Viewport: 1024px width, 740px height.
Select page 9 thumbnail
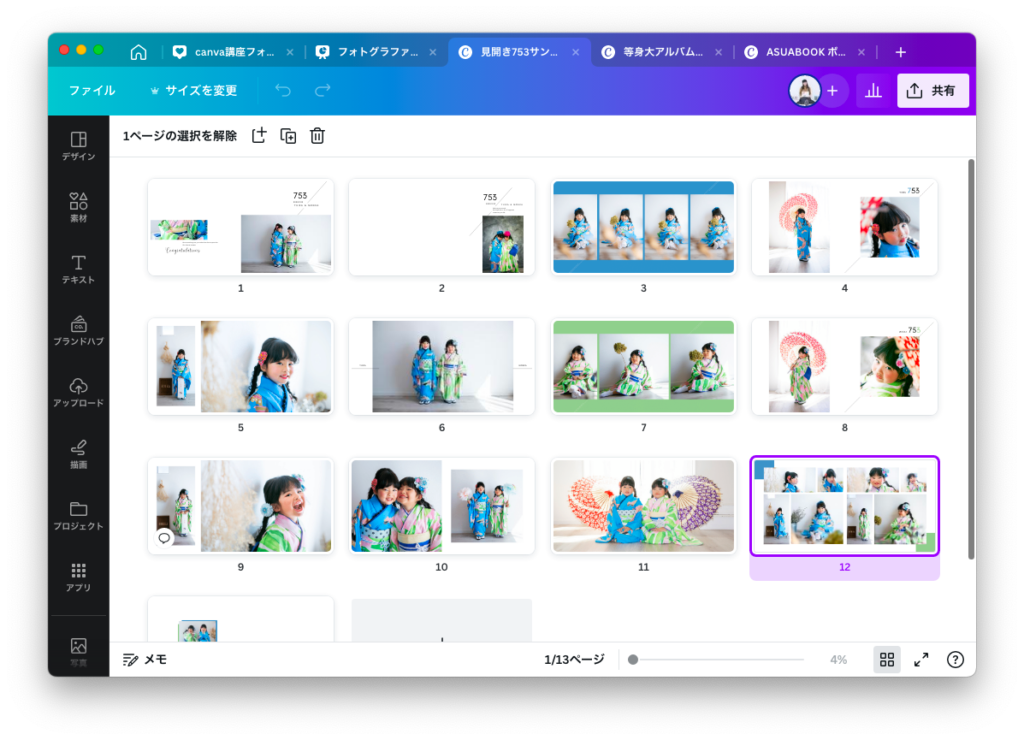pos(241,506)
